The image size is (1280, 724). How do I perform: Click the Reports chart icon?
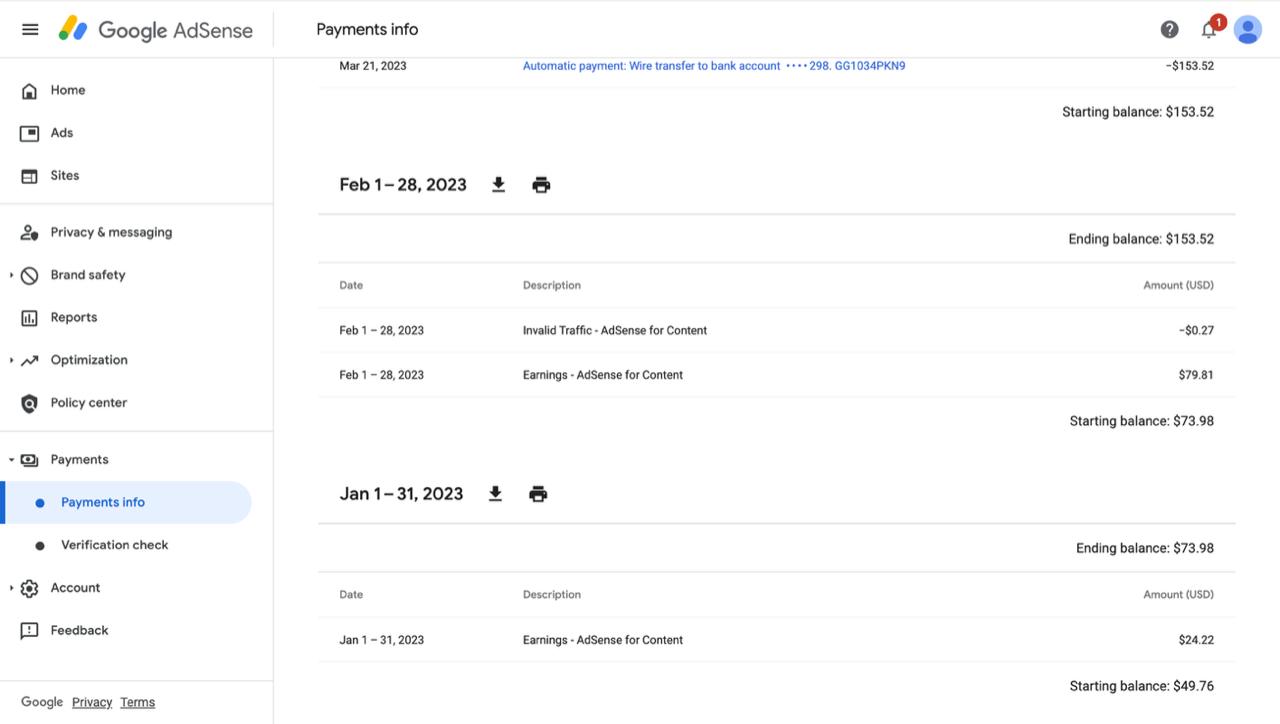[30, 318]
